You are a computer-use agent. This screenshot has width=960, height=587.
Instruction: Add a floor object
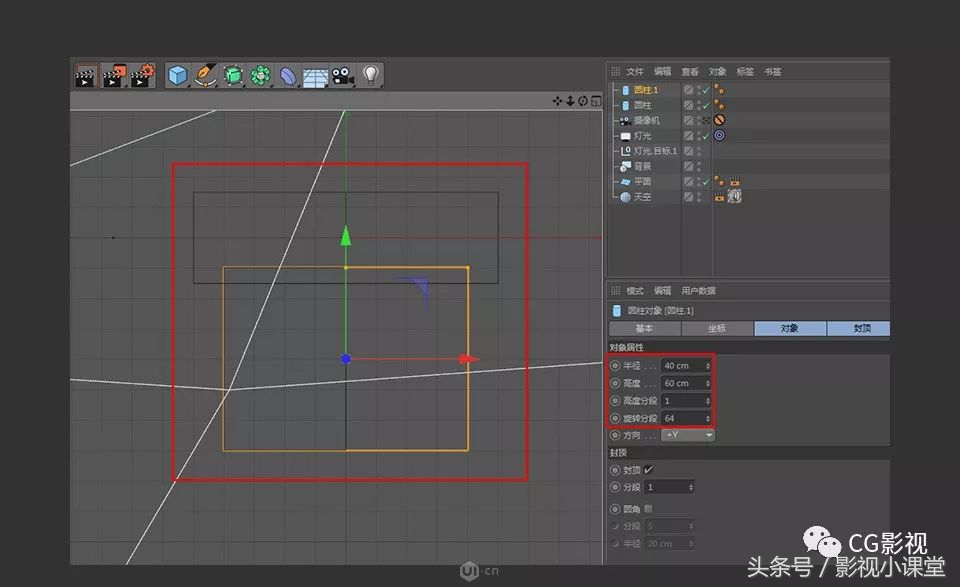pos(314,75)
